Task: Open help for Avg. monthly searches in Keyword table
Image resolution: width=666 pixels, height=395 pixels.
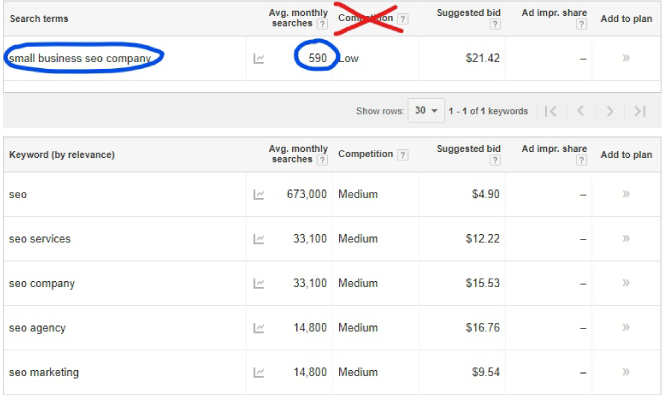Action: tap(322, 160)
